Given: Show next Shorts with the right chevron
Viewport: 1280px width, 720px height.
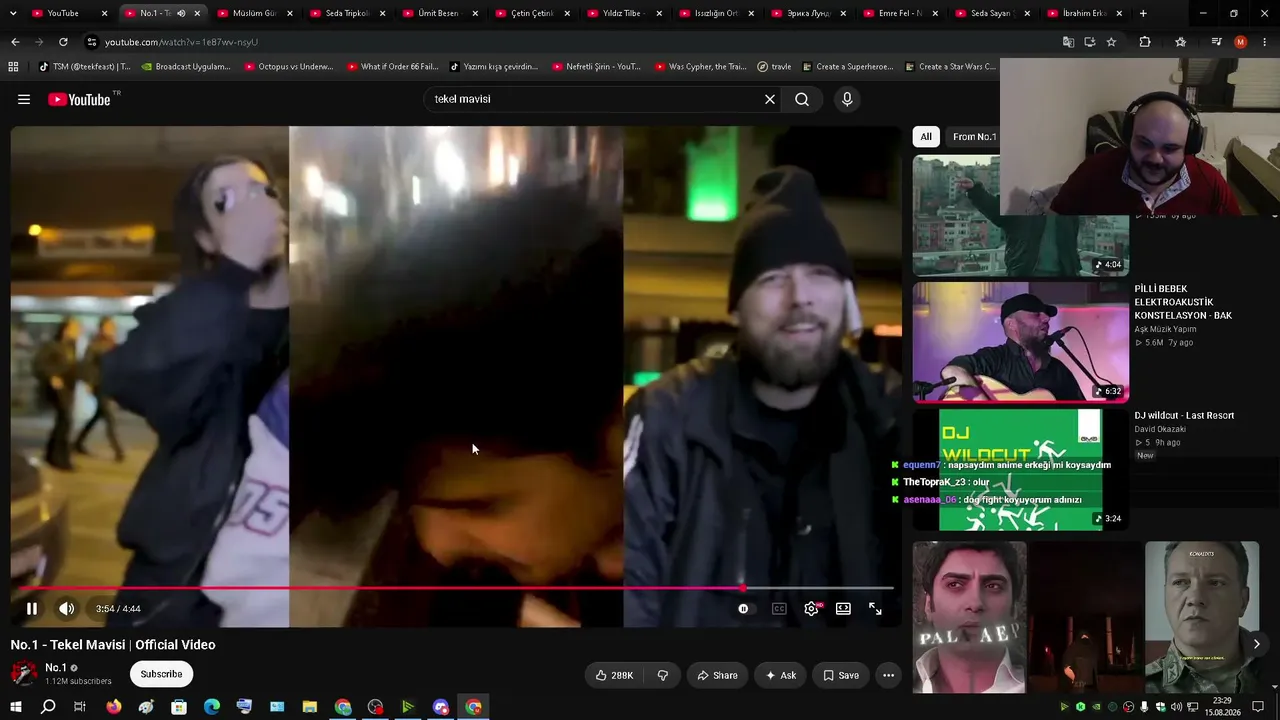Looking at the screenshot, I should 1256,644.
